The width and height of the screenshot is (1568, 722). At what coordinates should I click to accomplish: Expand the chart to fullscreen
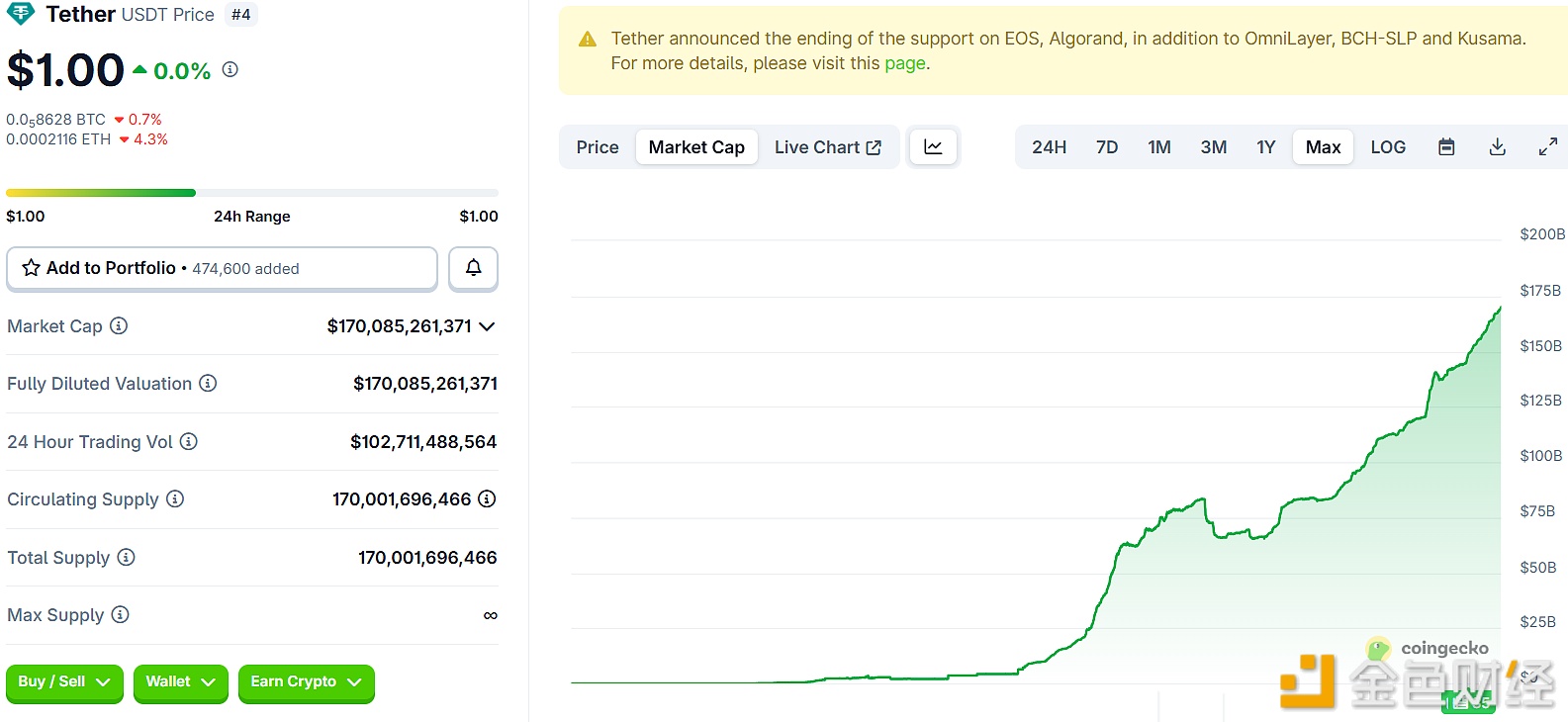point(1548,147)
